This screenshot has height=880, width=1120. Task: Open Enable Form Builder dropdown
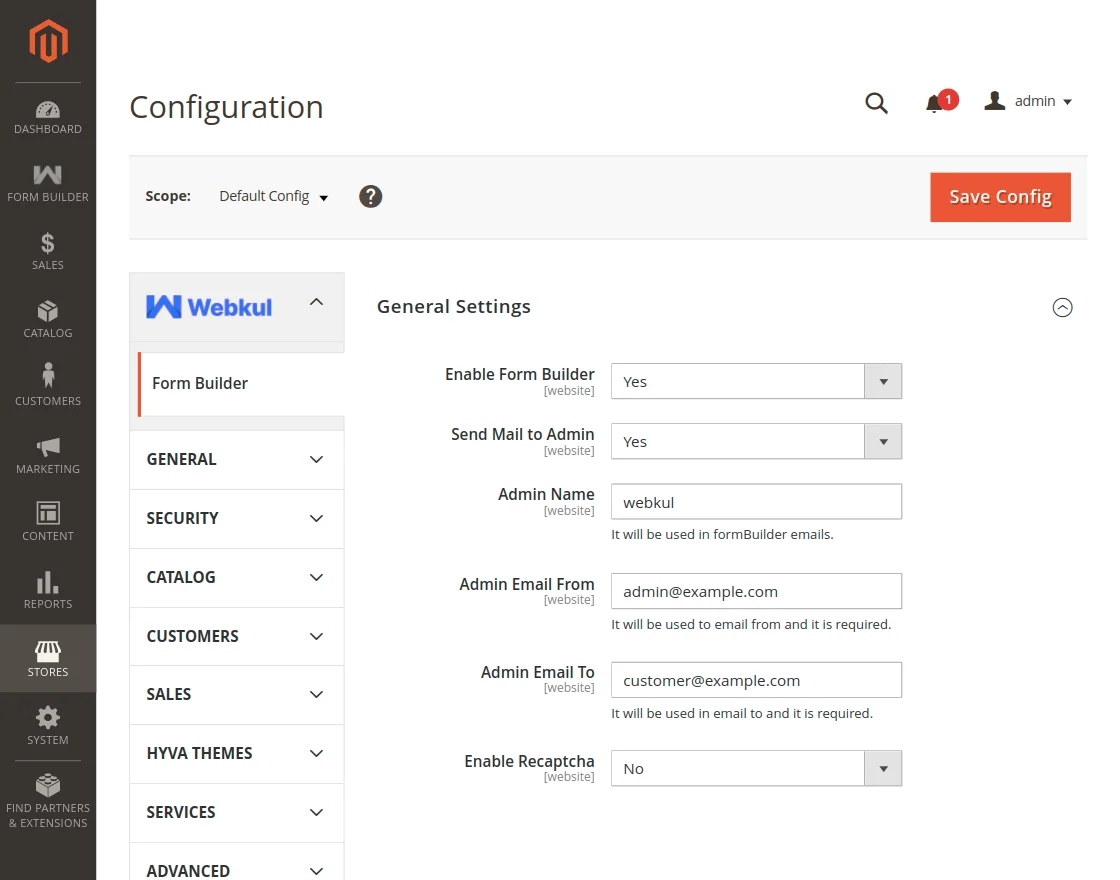[756, 381]
